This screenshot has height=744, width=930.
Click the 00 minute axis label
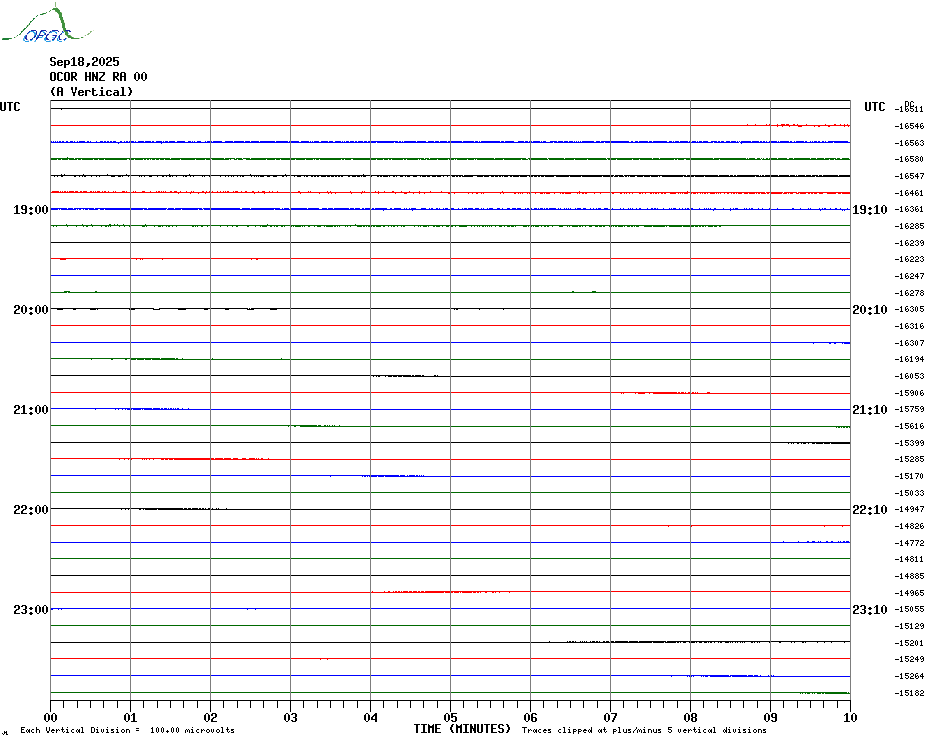pyautogui.click(x=50, y=717)
